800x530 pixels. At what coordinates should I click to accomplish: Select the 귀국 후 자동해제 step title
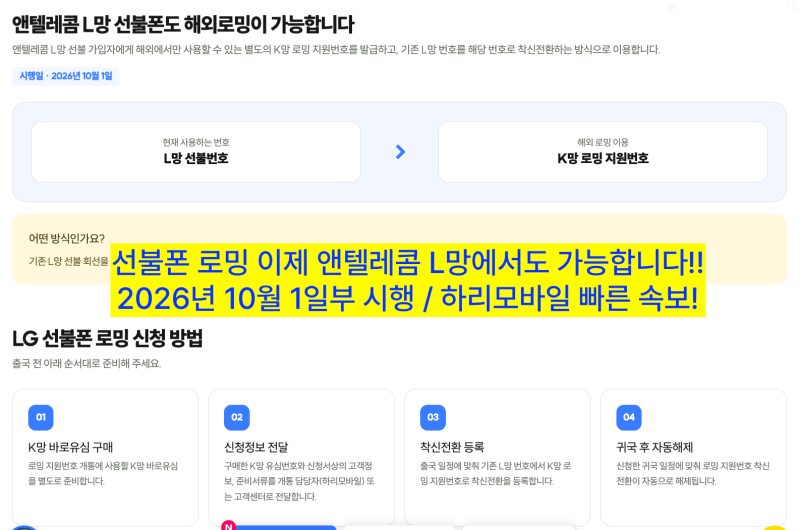point(655,447)
